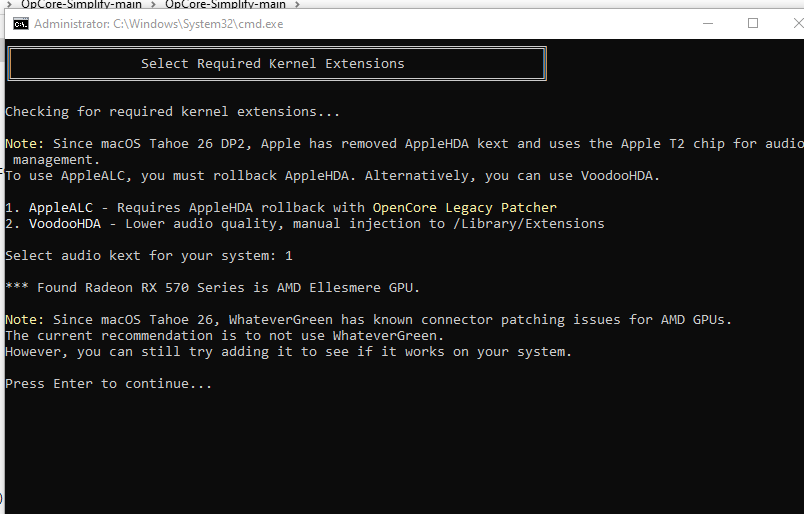The width and height of the screenshot is (804, 514).
Task: Click the OpenCore Legacy Patcher text
Action: tap(465, 208)
